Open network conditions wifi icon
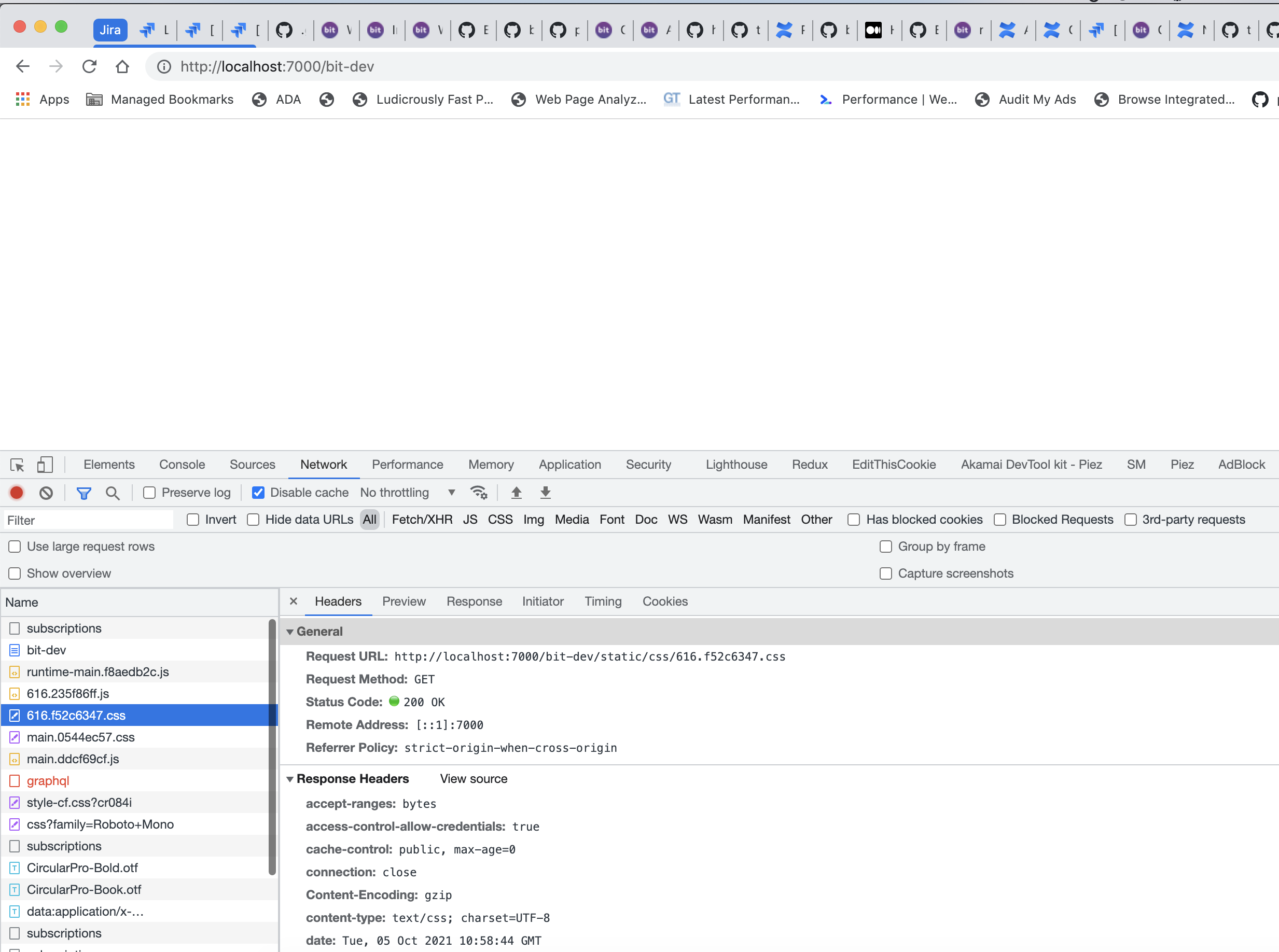The width and height of the screenshot is (1279, 952). (478, 493)
